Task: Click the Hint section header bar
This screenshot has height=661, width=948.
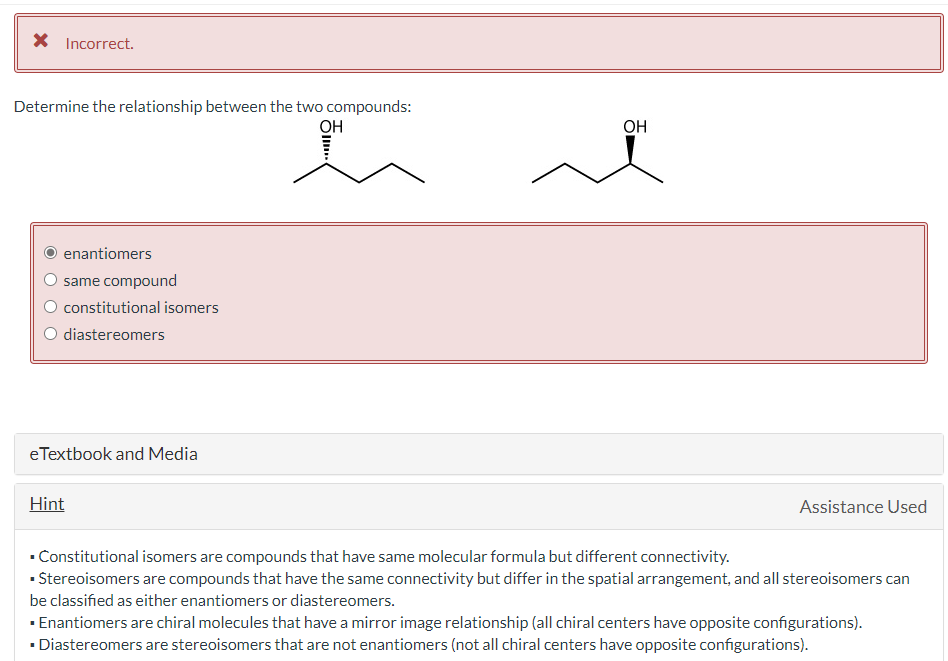Action: [x=474, y=506]
